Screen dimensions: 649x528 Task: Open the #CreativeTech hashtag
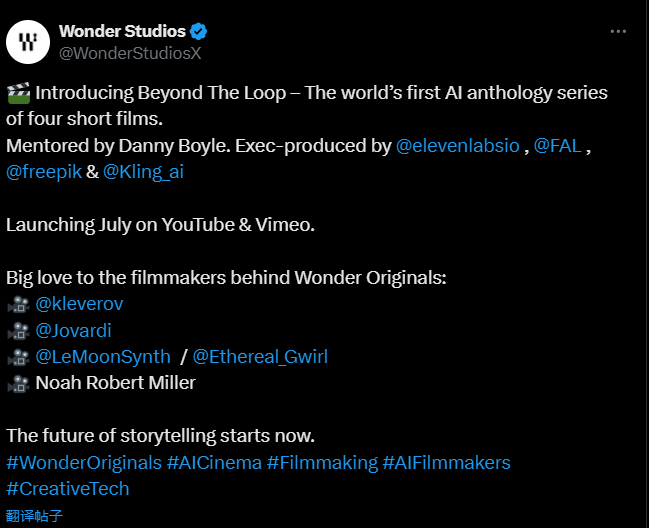click(67, 489)
